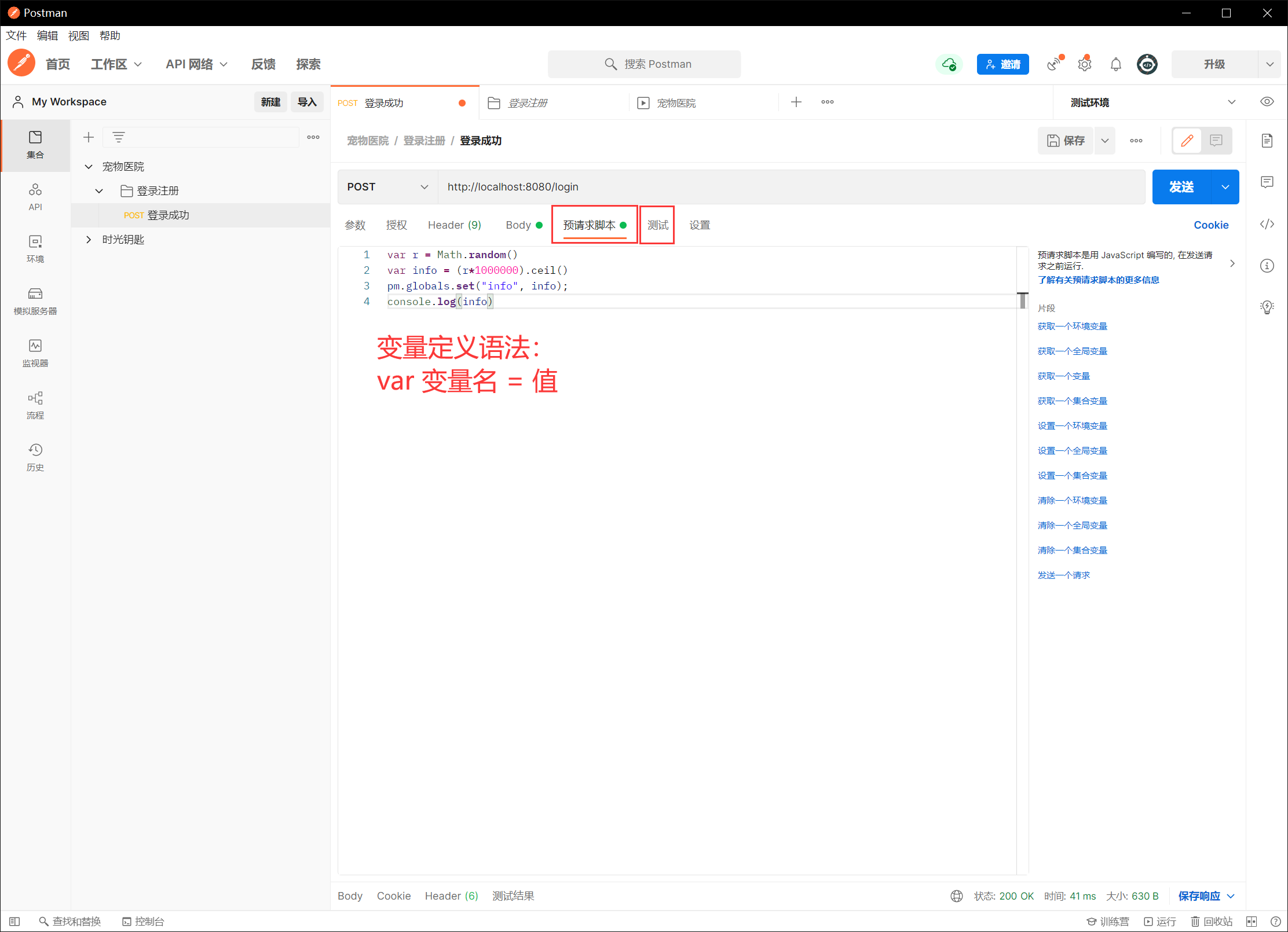
Task: Open the settings gear icon in header
Action: coord(1084,64)
